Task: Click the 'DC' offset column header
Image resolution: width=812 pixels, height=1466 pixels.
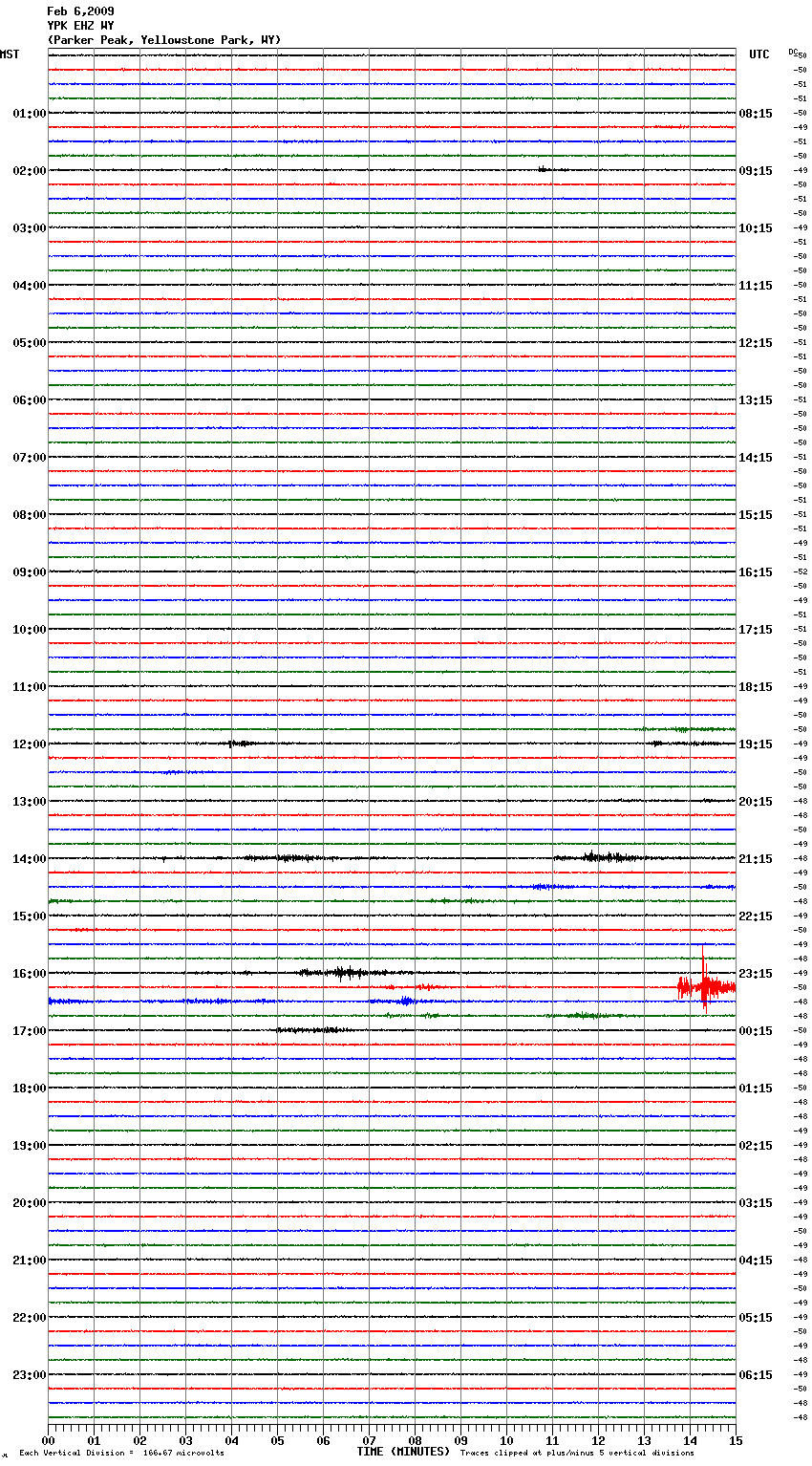Action: click(x=793, y=52)
